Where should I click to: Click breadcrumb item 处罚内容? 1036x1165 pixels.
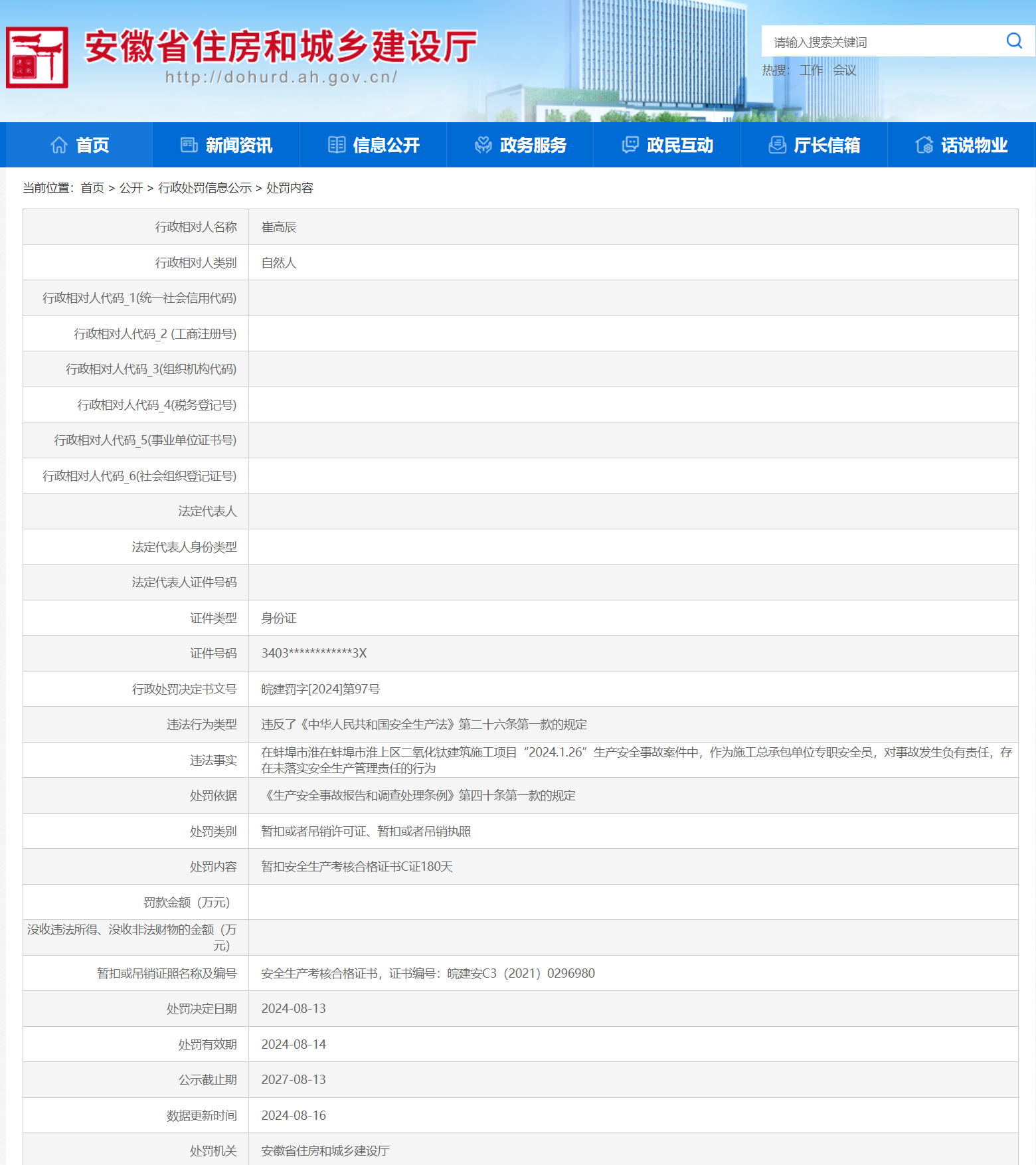click(x=290, y=188)
